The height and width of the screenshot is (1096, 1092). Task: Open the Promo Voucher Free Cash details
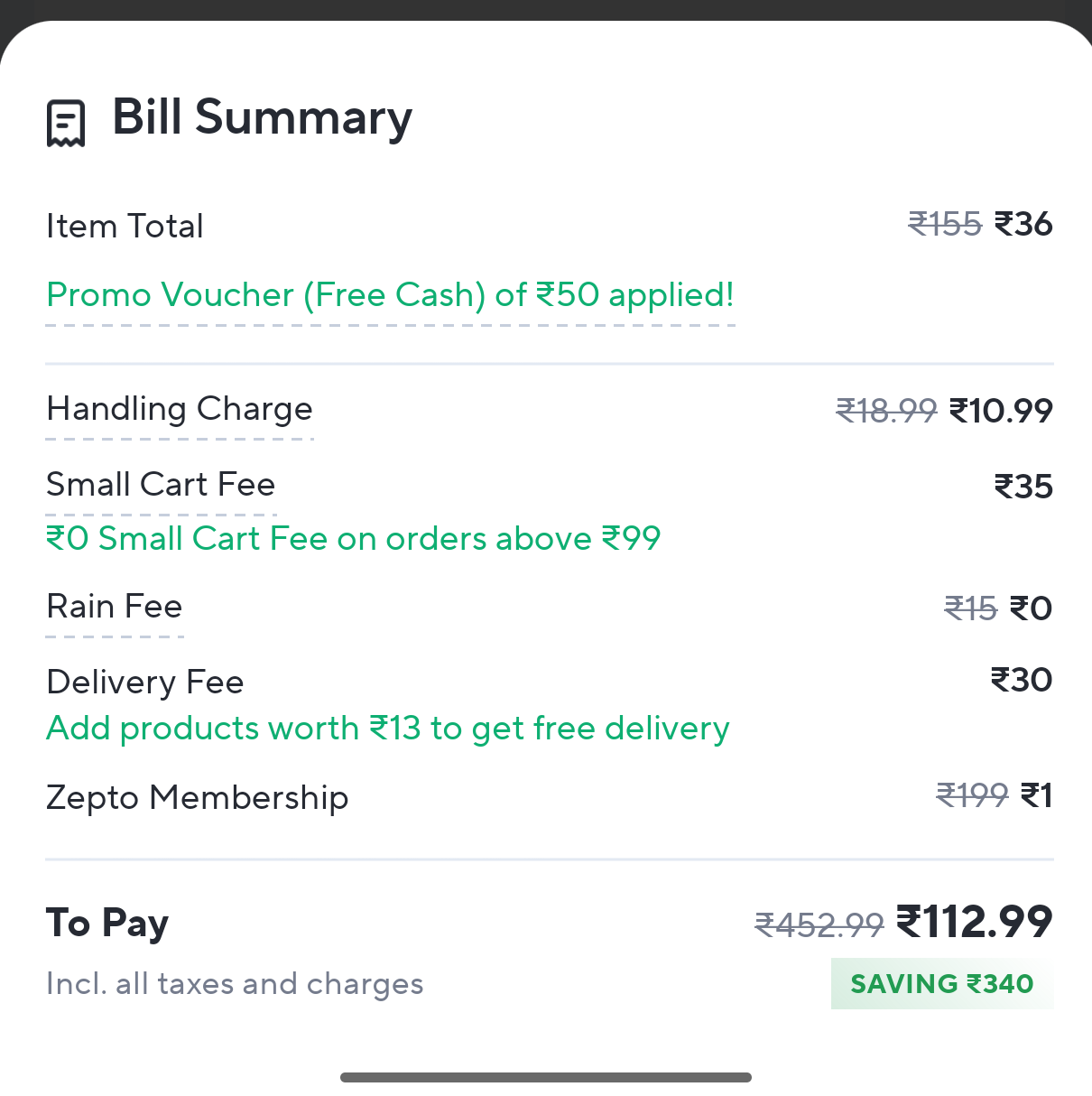(390, 295)
